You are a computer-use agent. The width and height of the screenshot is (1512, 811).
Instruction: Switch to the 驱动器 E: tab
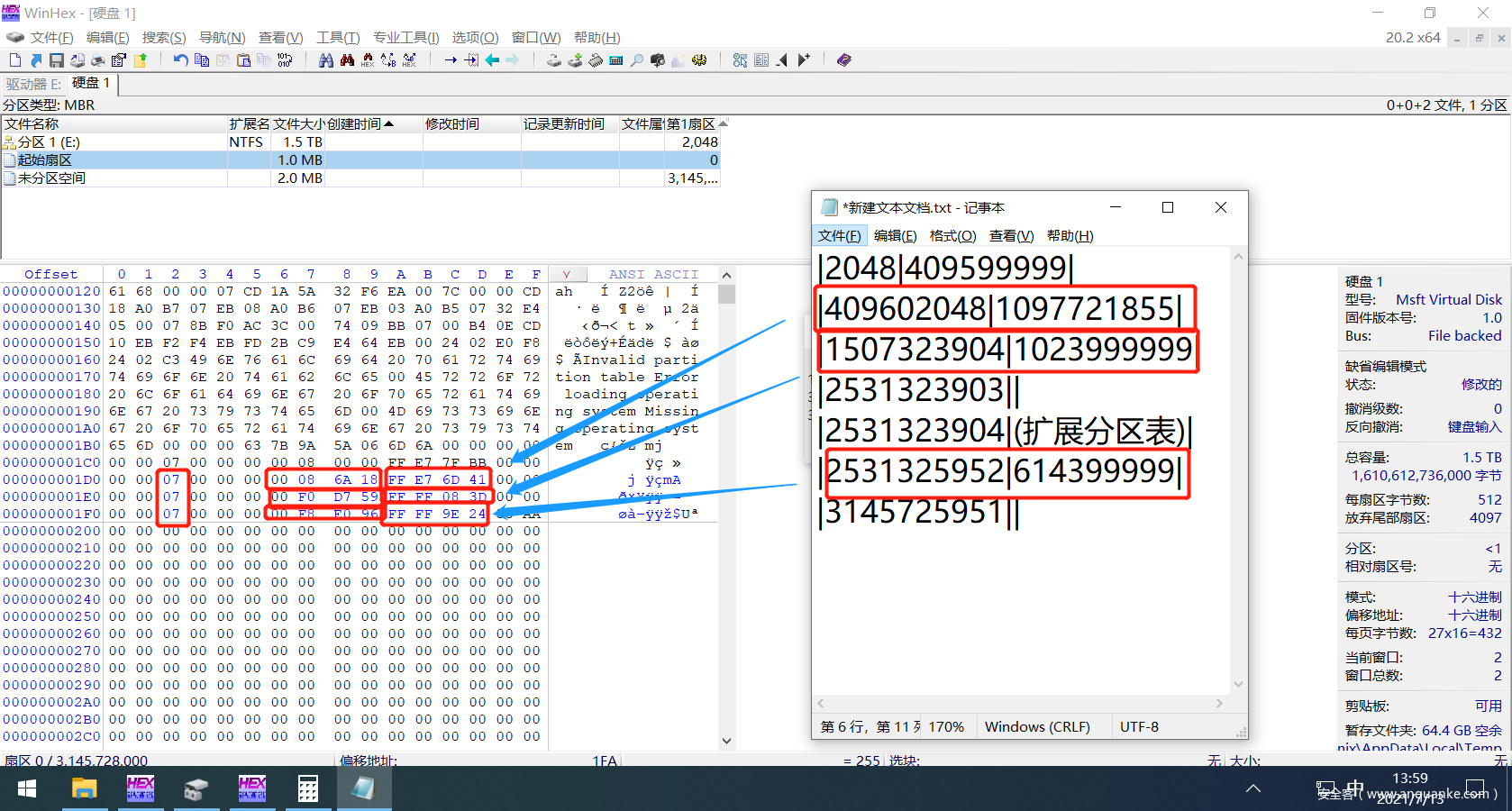[34, 84]
